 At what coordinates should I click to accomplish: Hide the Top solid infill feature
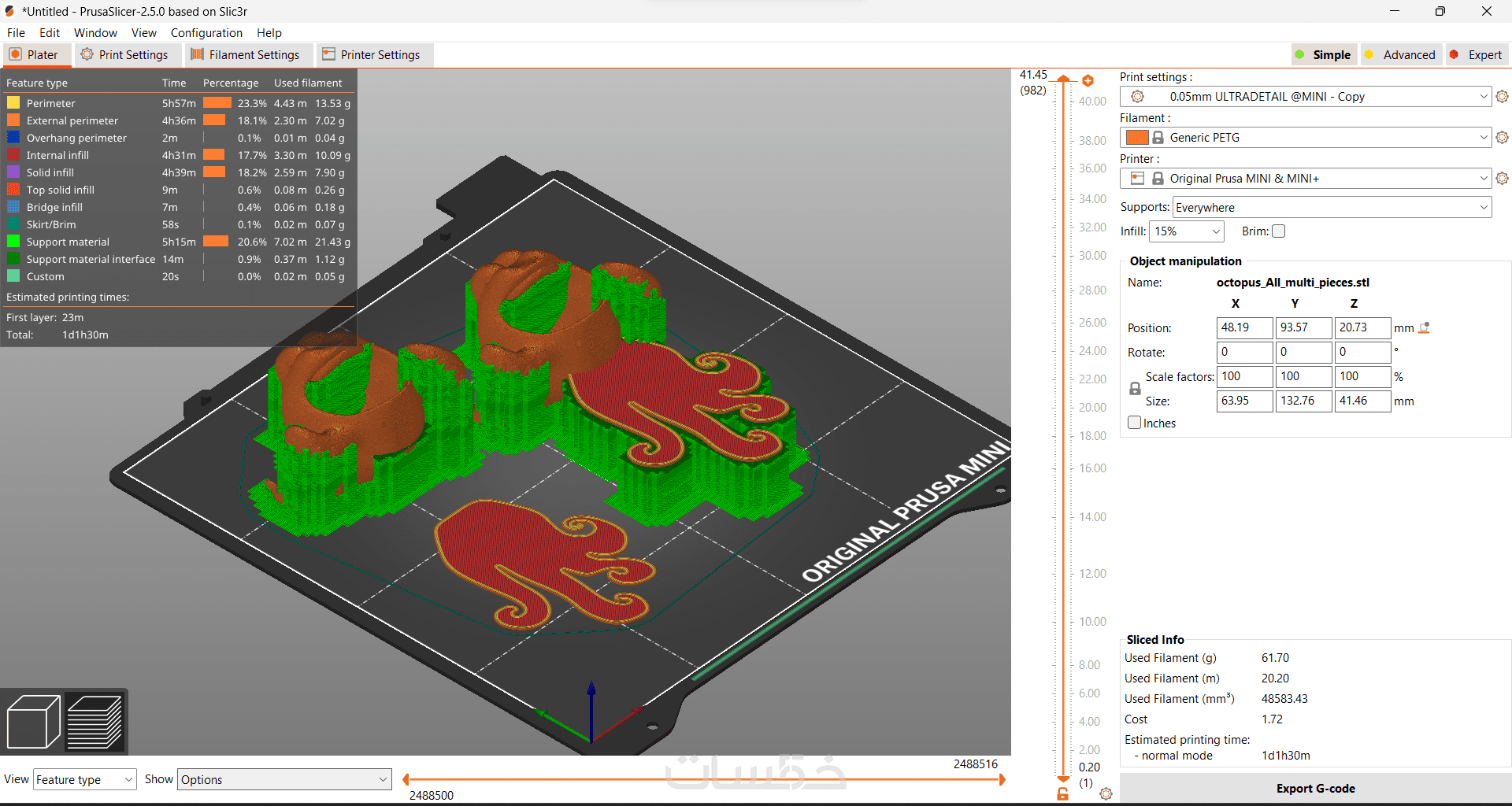coord(13,190)
